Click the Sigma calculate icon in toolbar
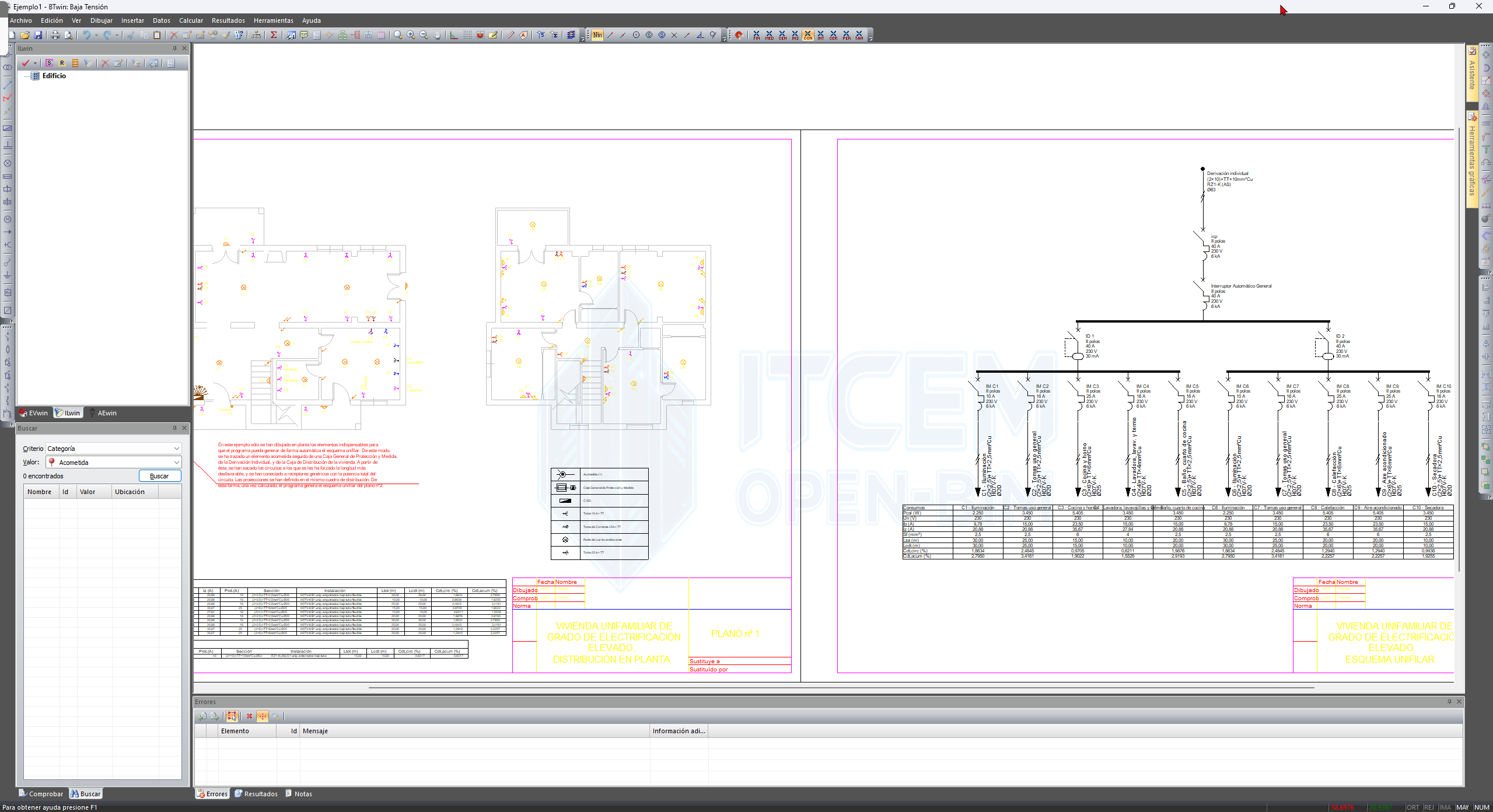The width and height of the screenshot is (1493, 812). coord(273,35)
